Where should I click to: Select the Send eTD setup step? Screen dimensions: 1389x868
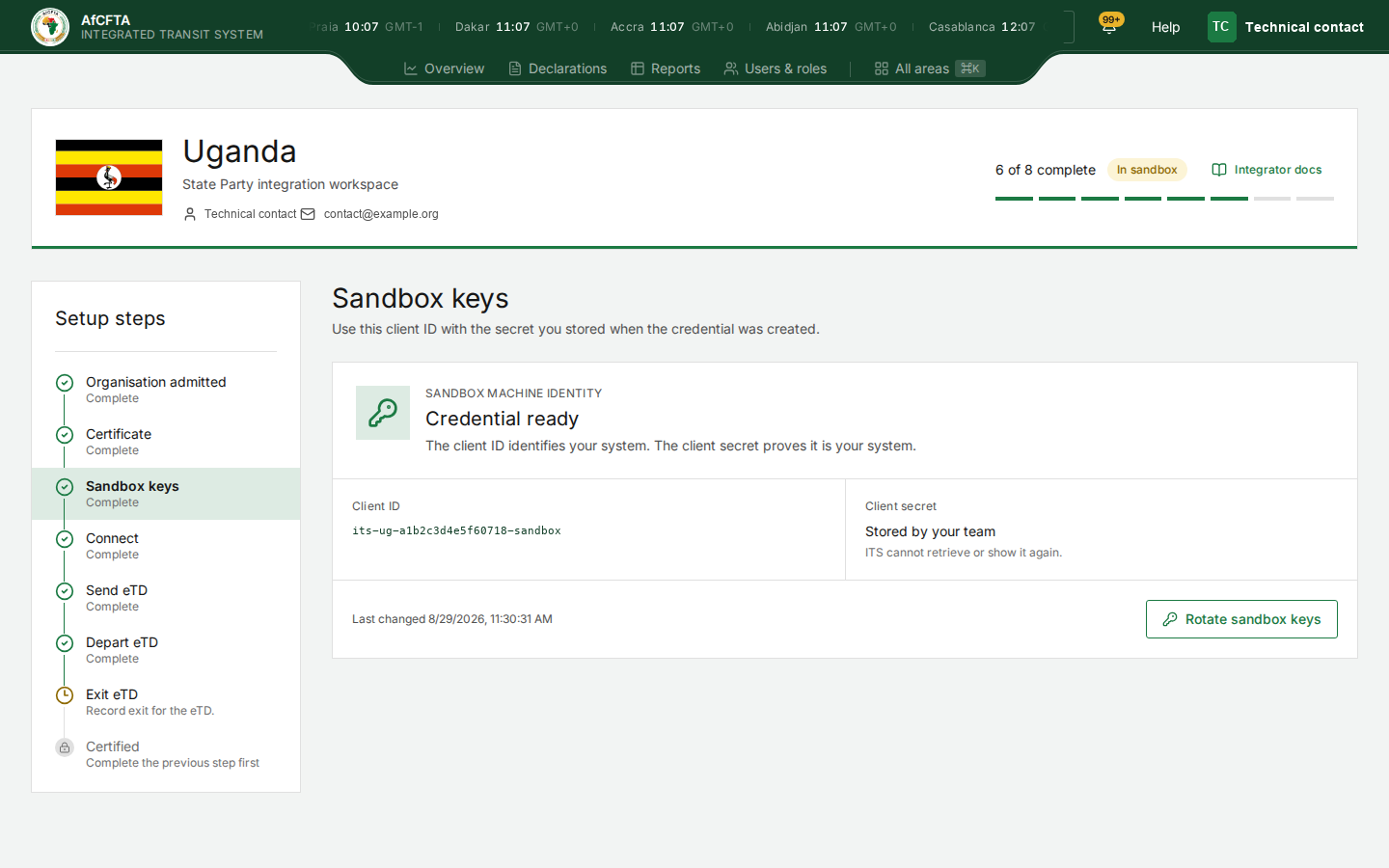pyautogui.click(x=166, y=598)
